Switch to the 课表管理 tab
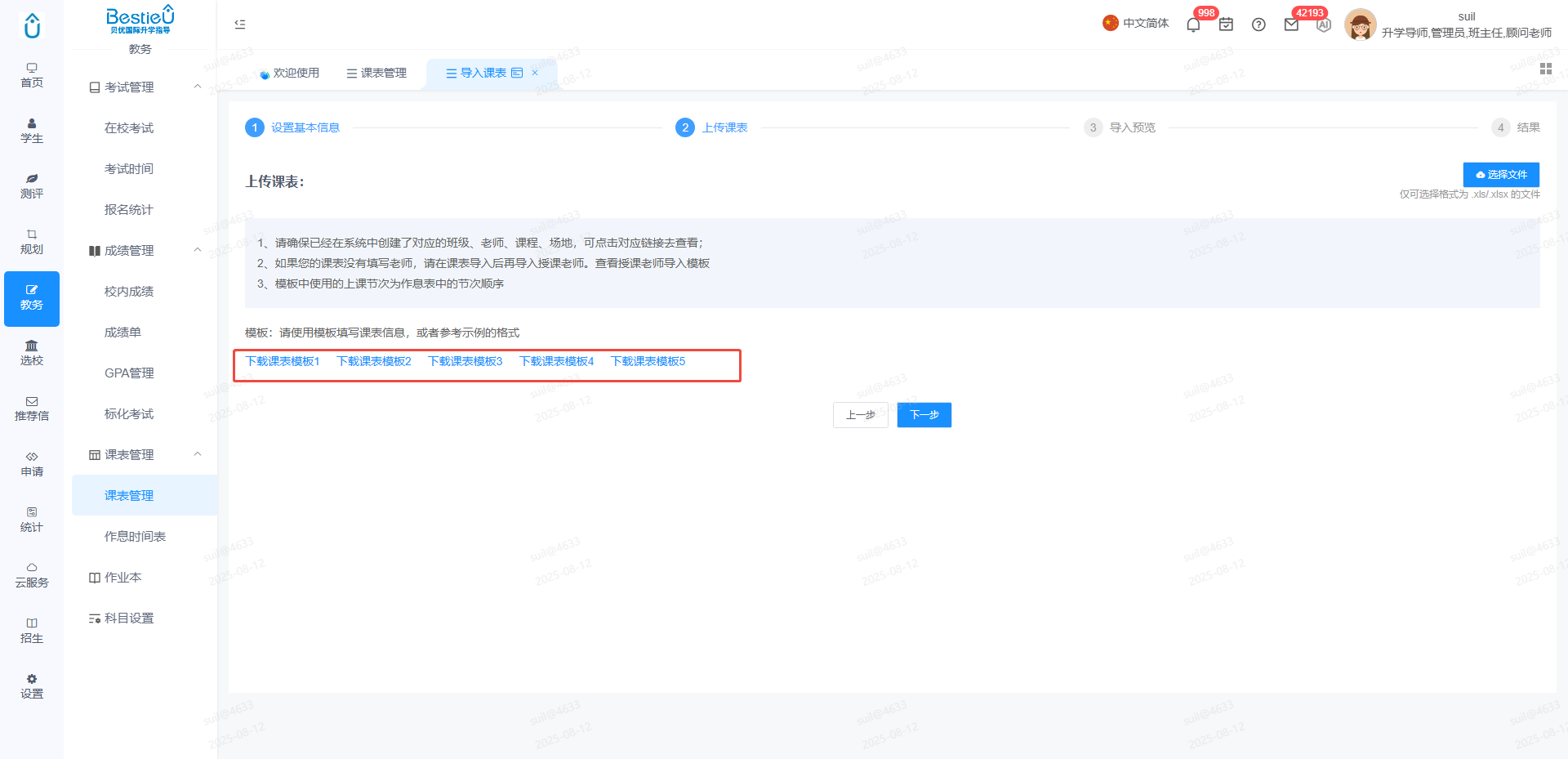1568x759 pixels. [x=376, y=73]
